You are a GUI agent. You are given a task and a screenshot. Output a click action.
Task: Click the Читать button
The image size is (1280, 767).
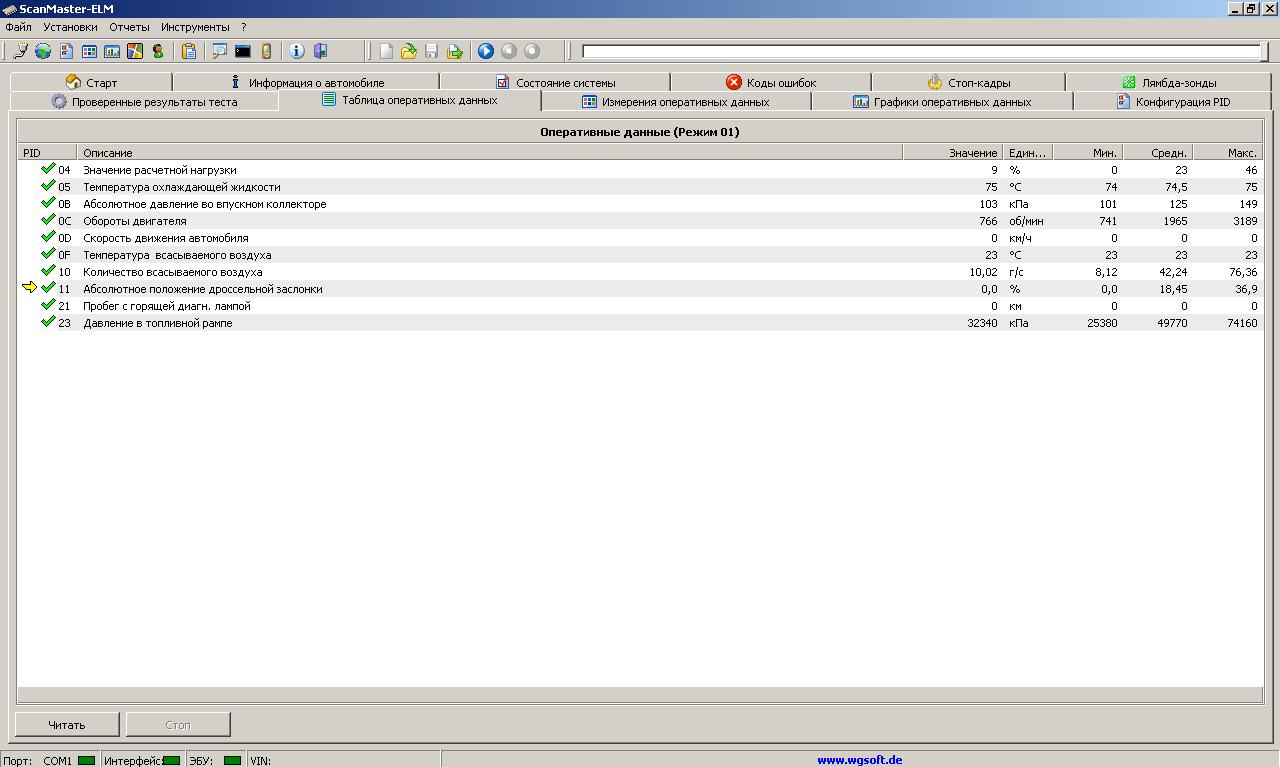(x=67, y=725)
